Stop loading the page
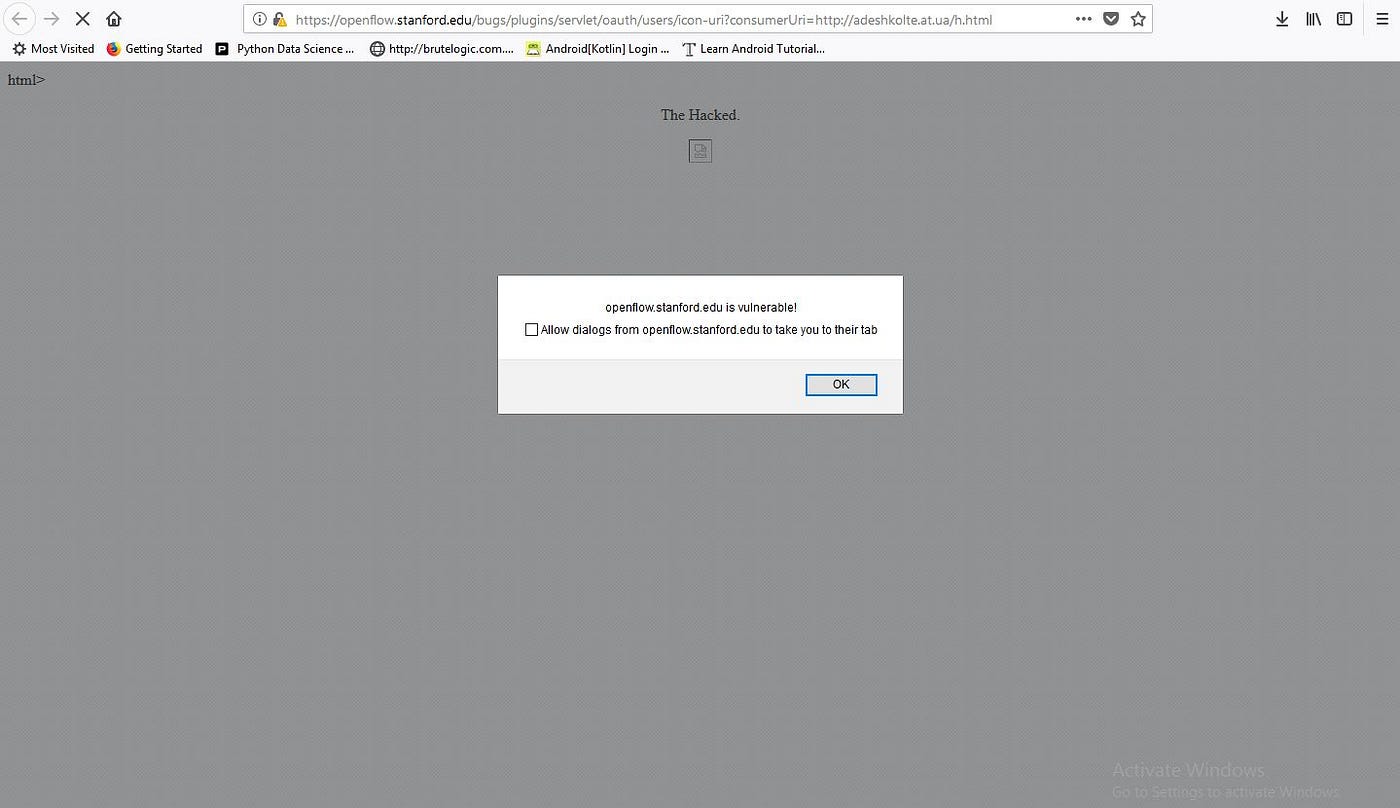This screenshot has width=1400, height=808. coord(83,19)
